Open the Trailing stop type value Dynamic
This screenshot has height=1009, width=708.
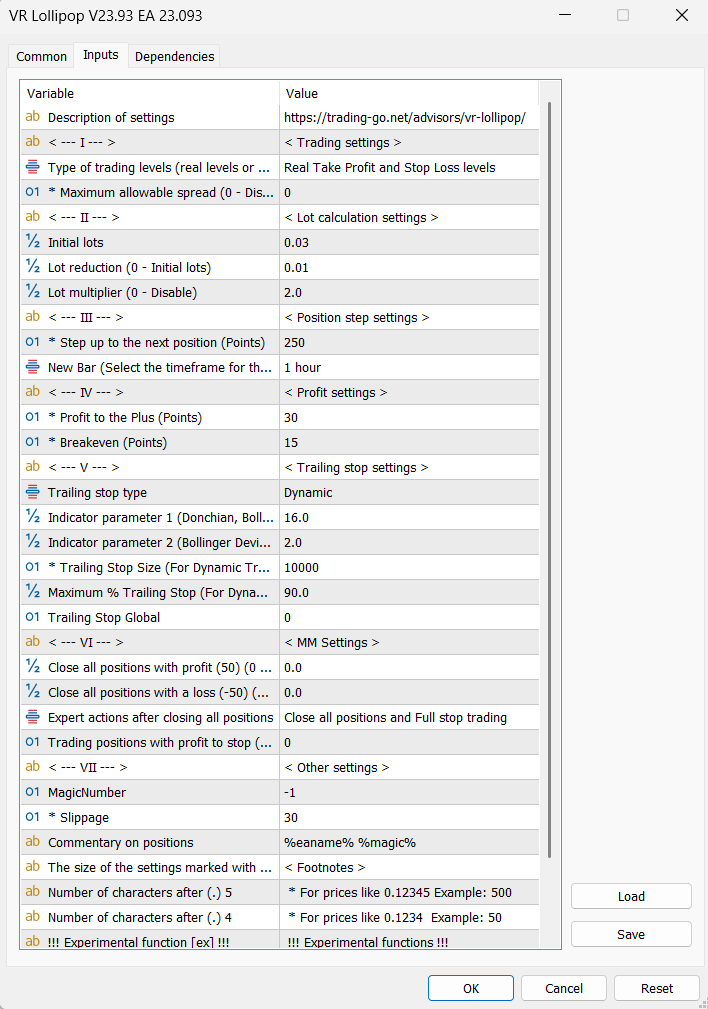(x=408, y=492)
